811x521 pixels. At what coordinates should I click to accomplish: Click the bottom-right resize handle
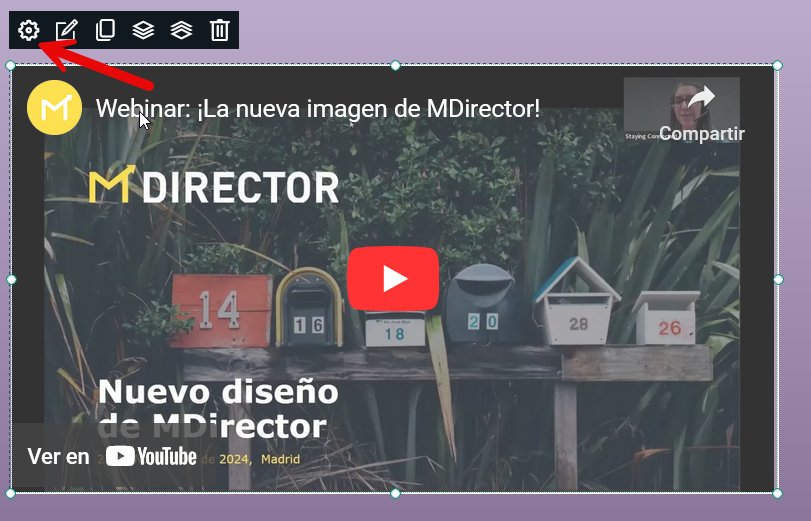click(x=778, y=493)
